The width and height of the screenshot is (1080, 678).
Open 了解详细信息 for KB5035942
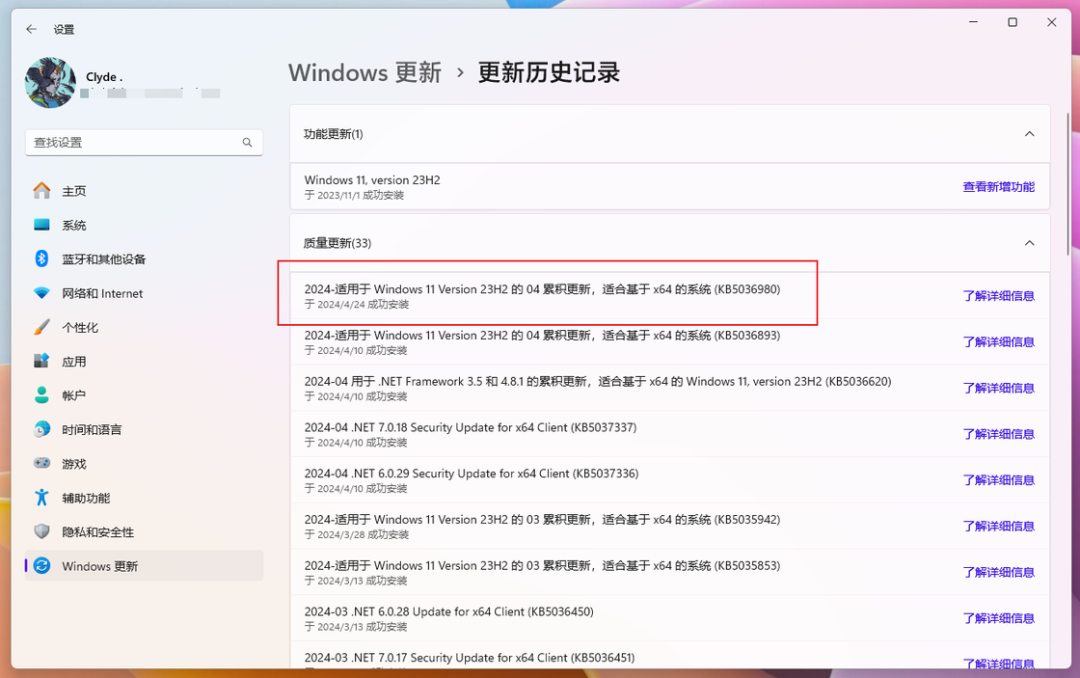999,526
